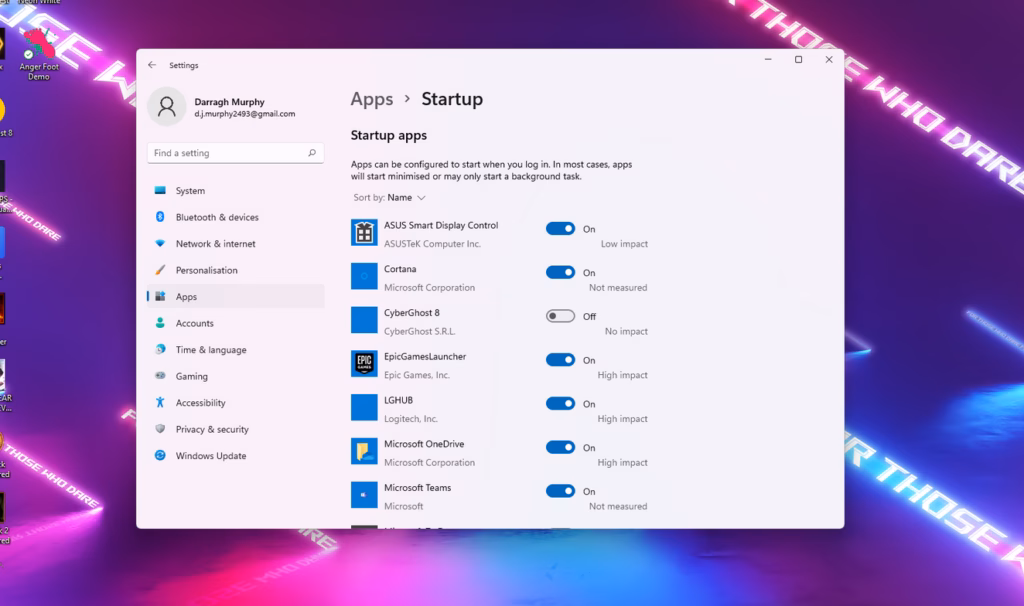
Task: Click the user profile avatar icon
Action: tap(167, 106)
